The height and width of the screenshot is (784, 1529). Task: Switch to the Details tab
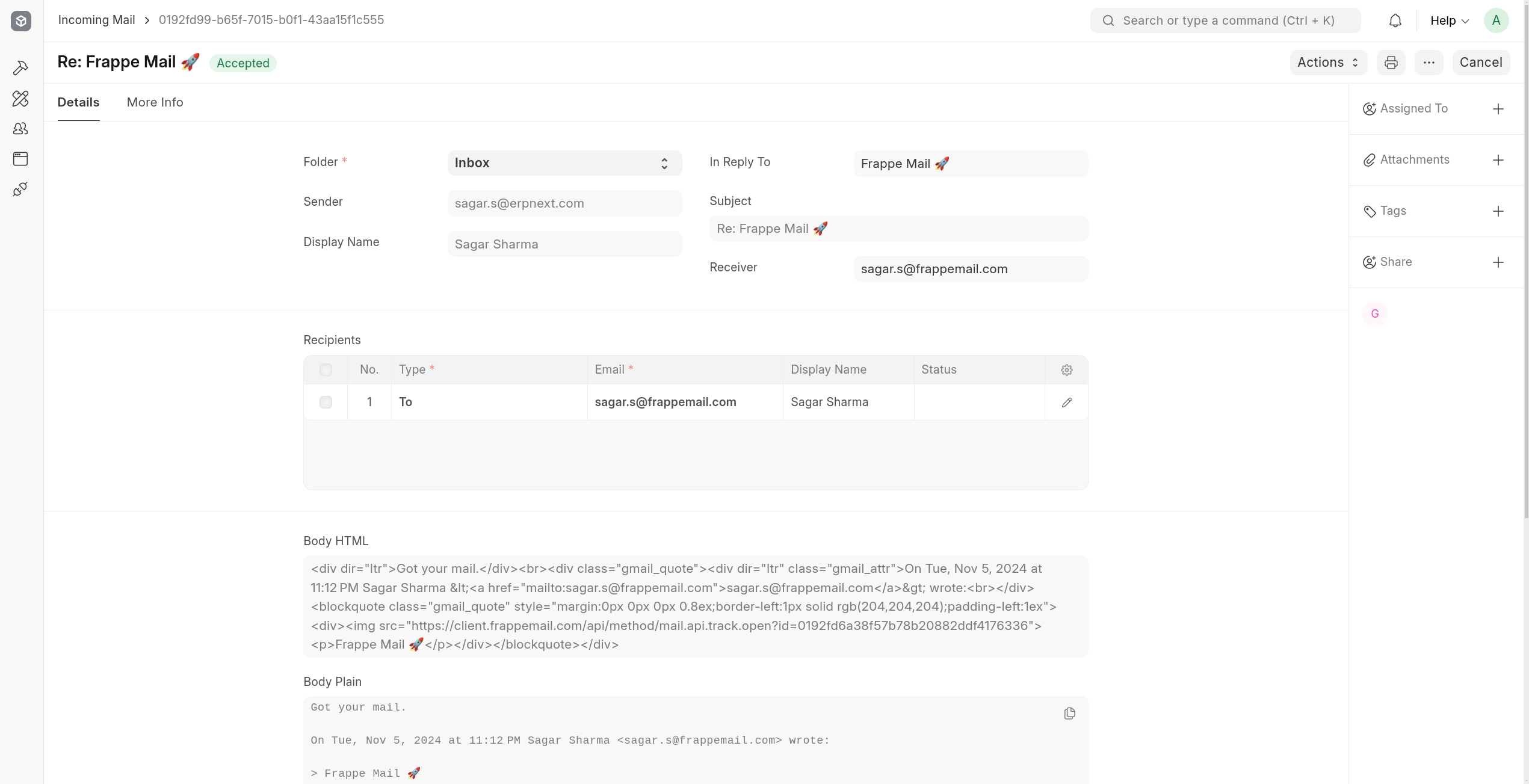(78, 102)
